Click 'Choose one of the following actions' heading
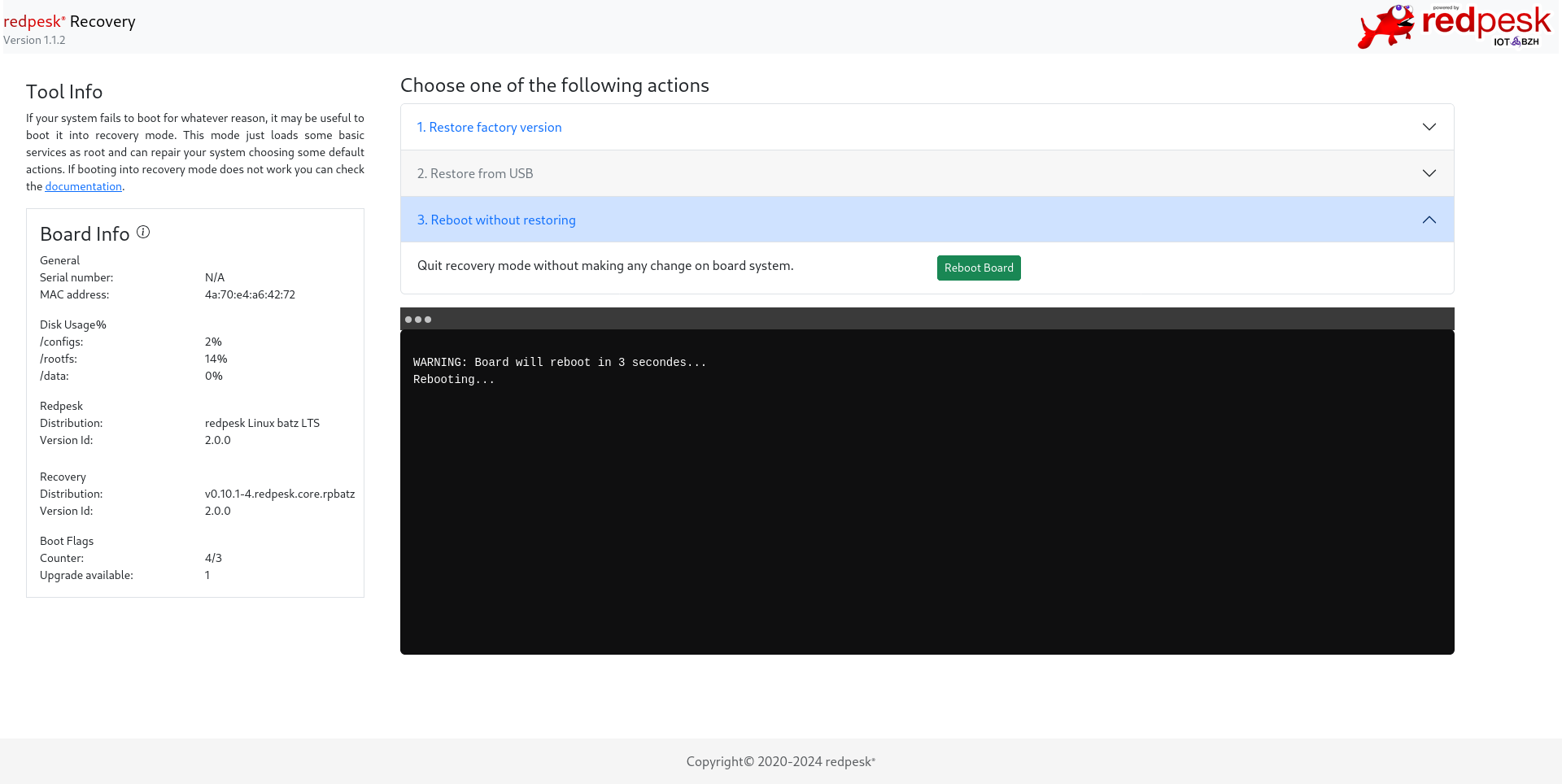 555,85
